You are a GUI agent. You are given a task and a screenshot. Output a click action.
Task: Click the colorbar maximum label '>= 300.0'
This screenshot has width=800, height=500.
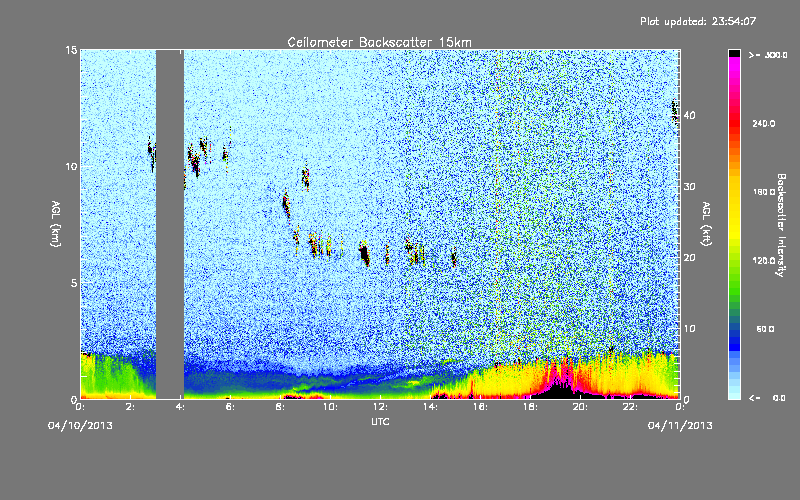coord(767,55)
